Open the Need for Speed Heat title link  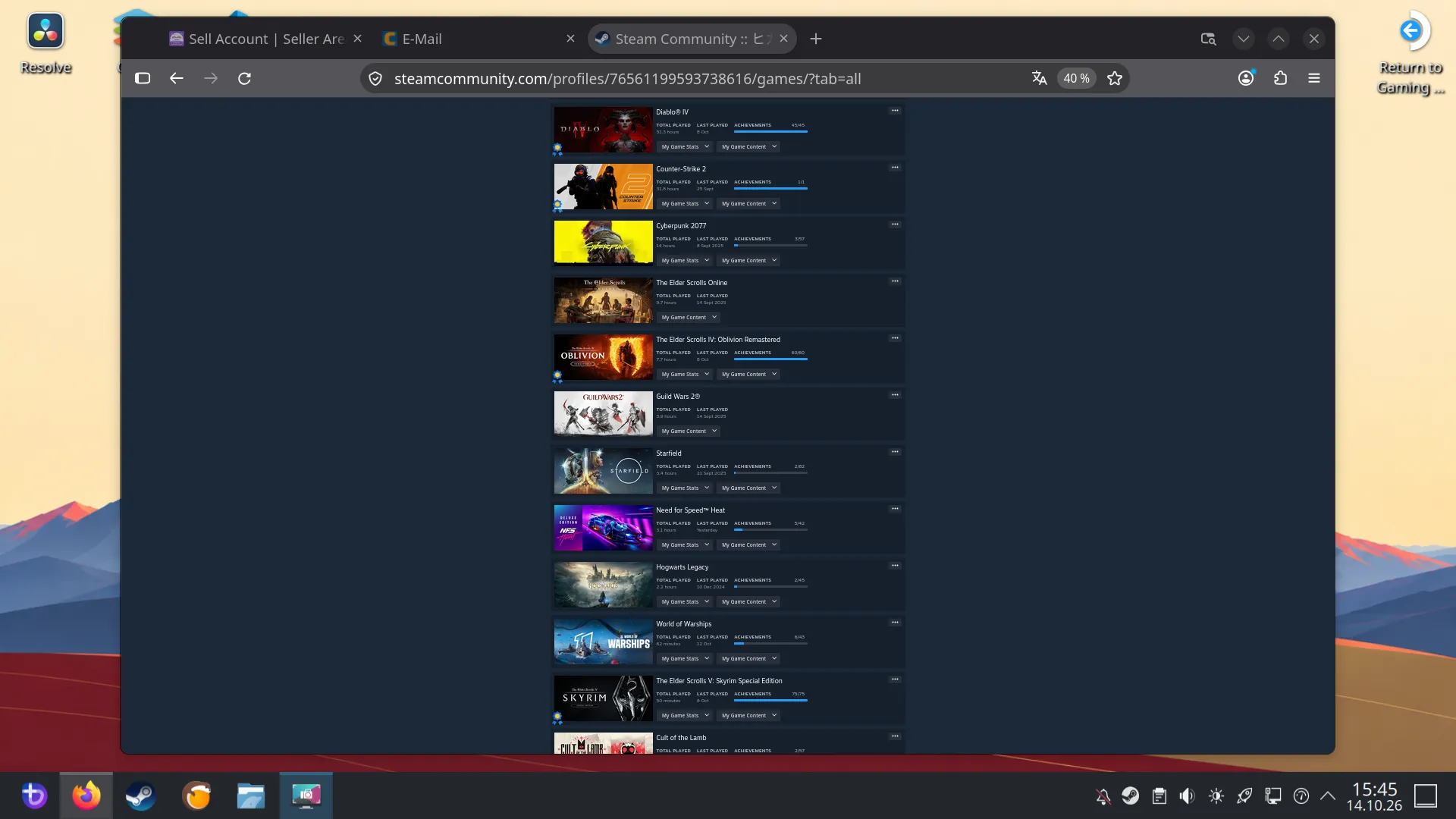point(690,510)
